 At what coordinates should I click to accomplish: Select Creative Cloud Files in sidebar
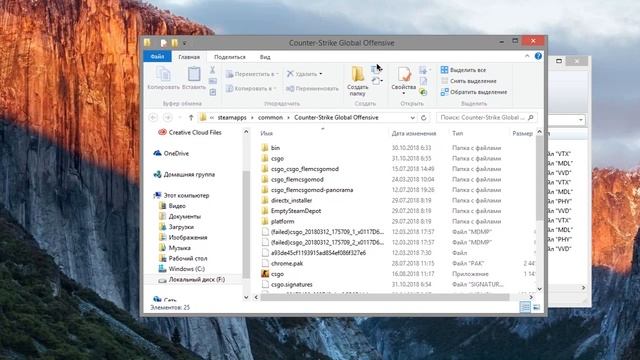tap(190, 132)
